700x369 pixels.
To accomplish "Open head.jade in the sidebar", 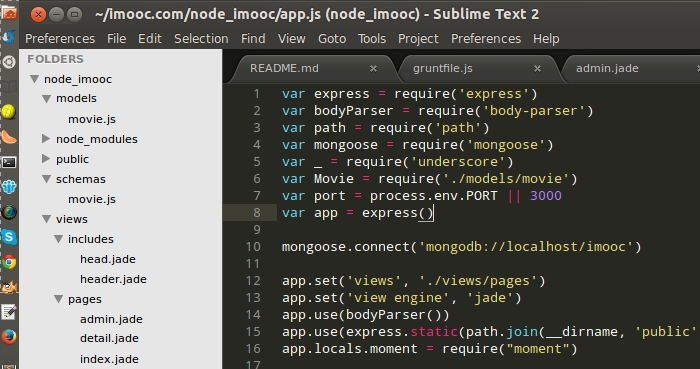I will 108,259.
